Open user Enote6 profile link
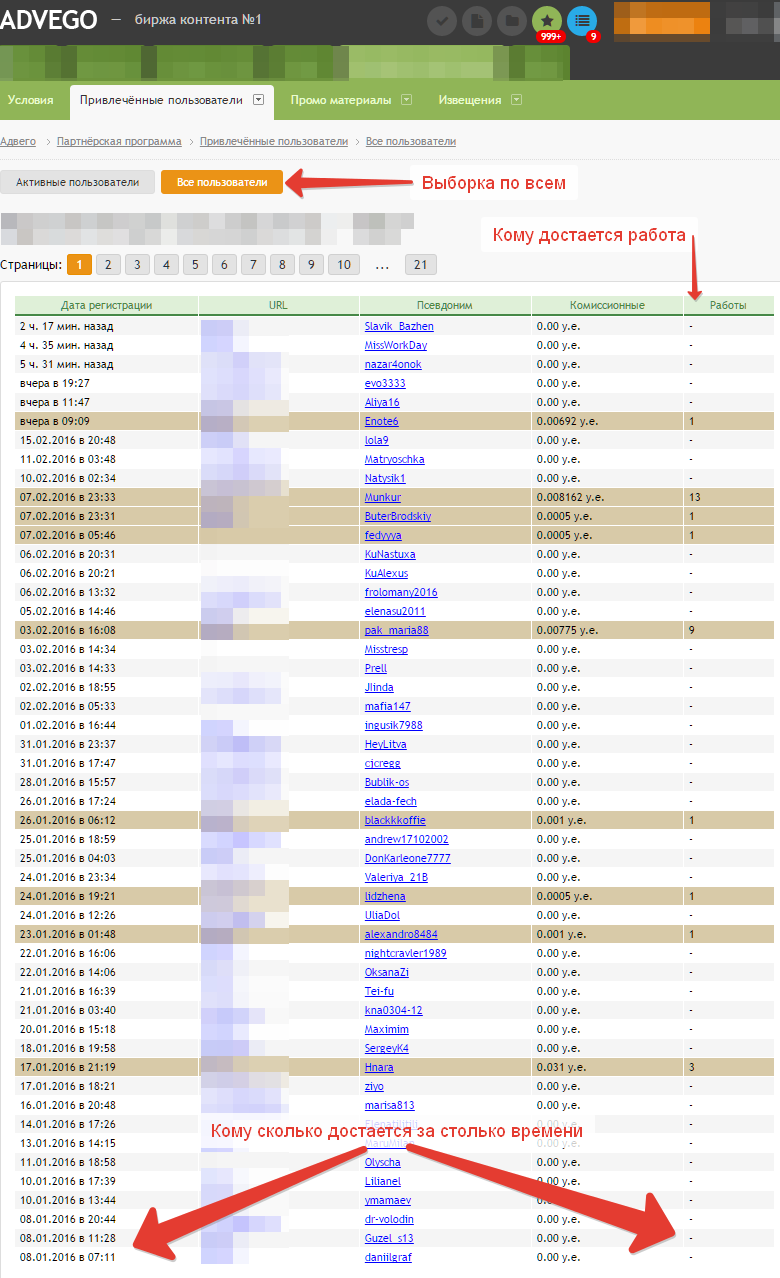This screenshot has width=780, height=1278. click(382, 421)
